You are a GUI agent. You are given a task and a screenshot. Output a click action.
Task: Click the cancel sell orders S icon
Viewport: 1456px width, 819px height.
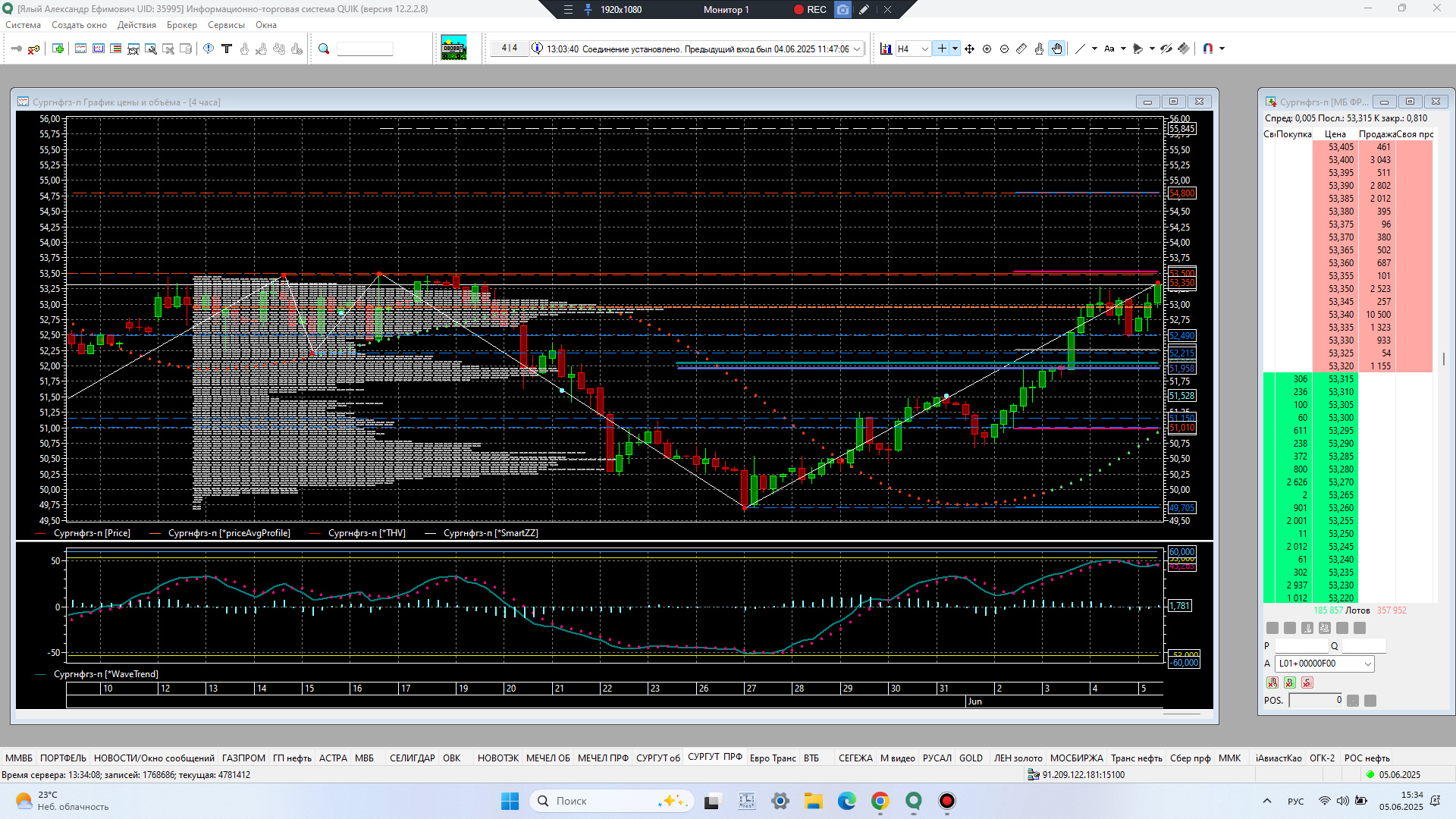pos(1307,682)
